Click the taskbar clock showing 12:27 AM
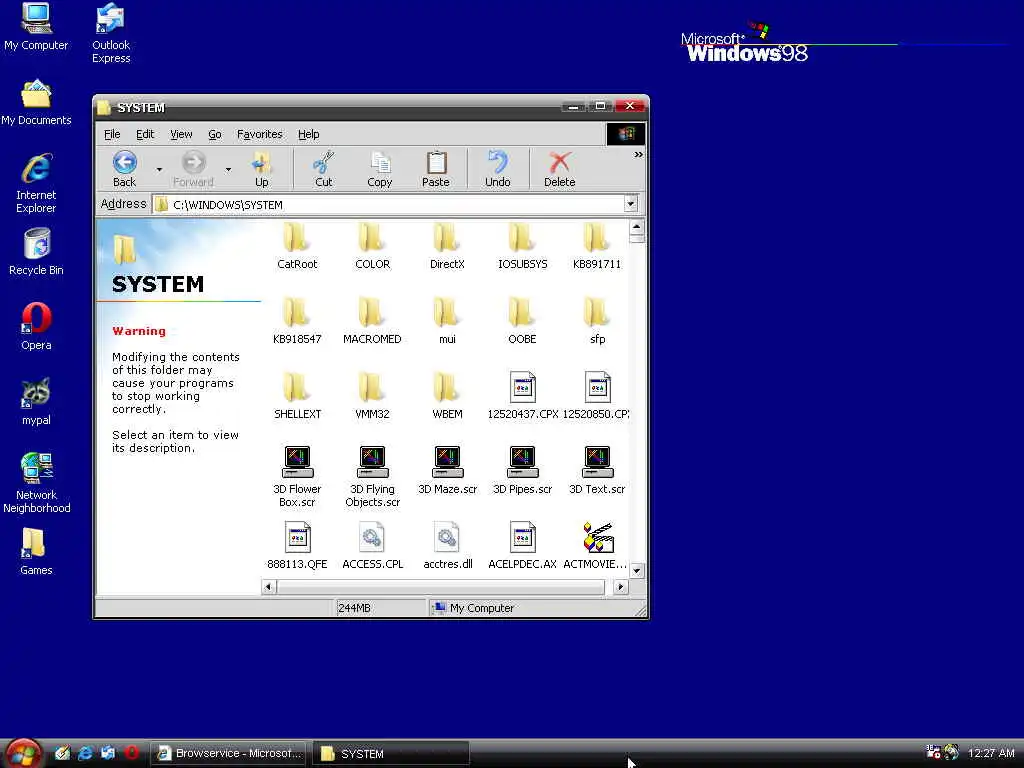 991,753
